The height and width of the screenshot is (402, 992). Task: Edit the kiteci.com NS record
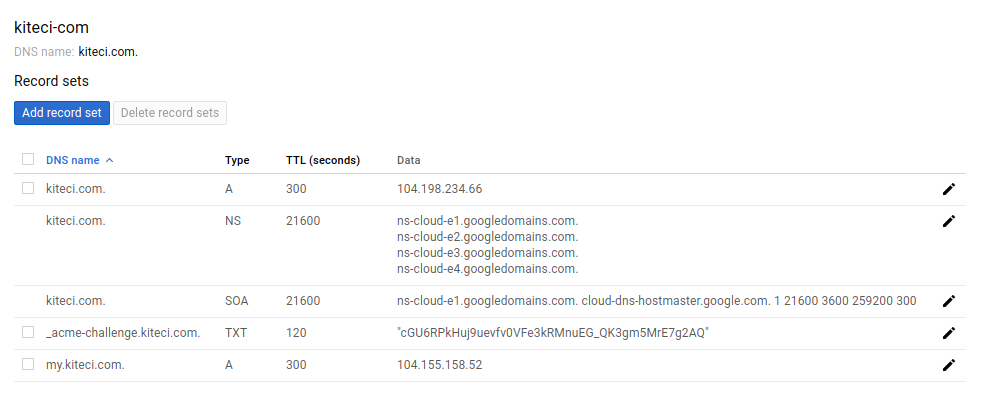(x=948, y=221)
